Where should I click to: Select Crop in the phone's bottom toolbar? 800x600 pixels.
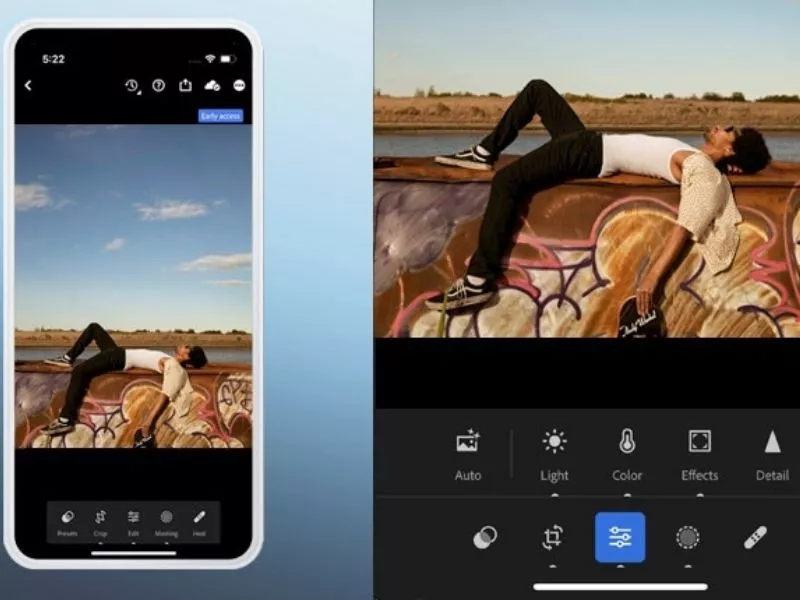tap(101, 523)
